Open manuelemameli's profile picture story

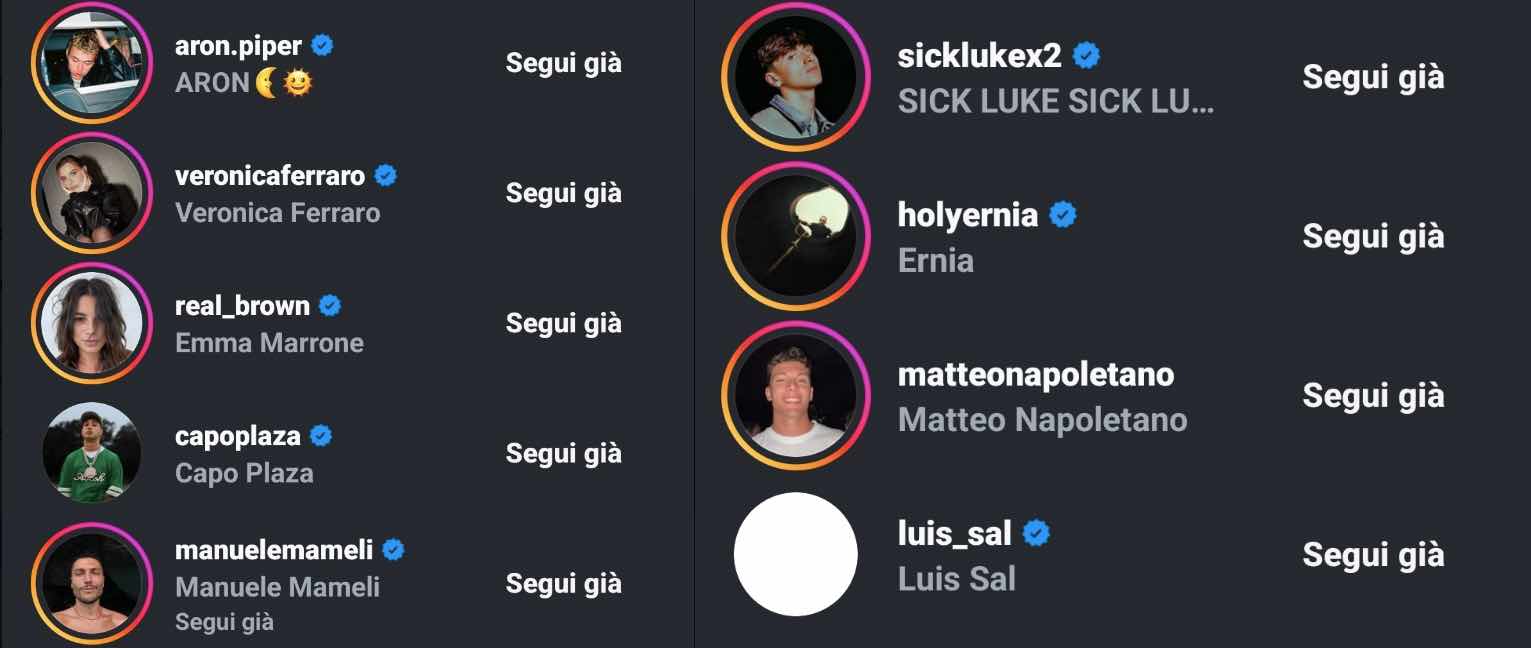point(91,582)
